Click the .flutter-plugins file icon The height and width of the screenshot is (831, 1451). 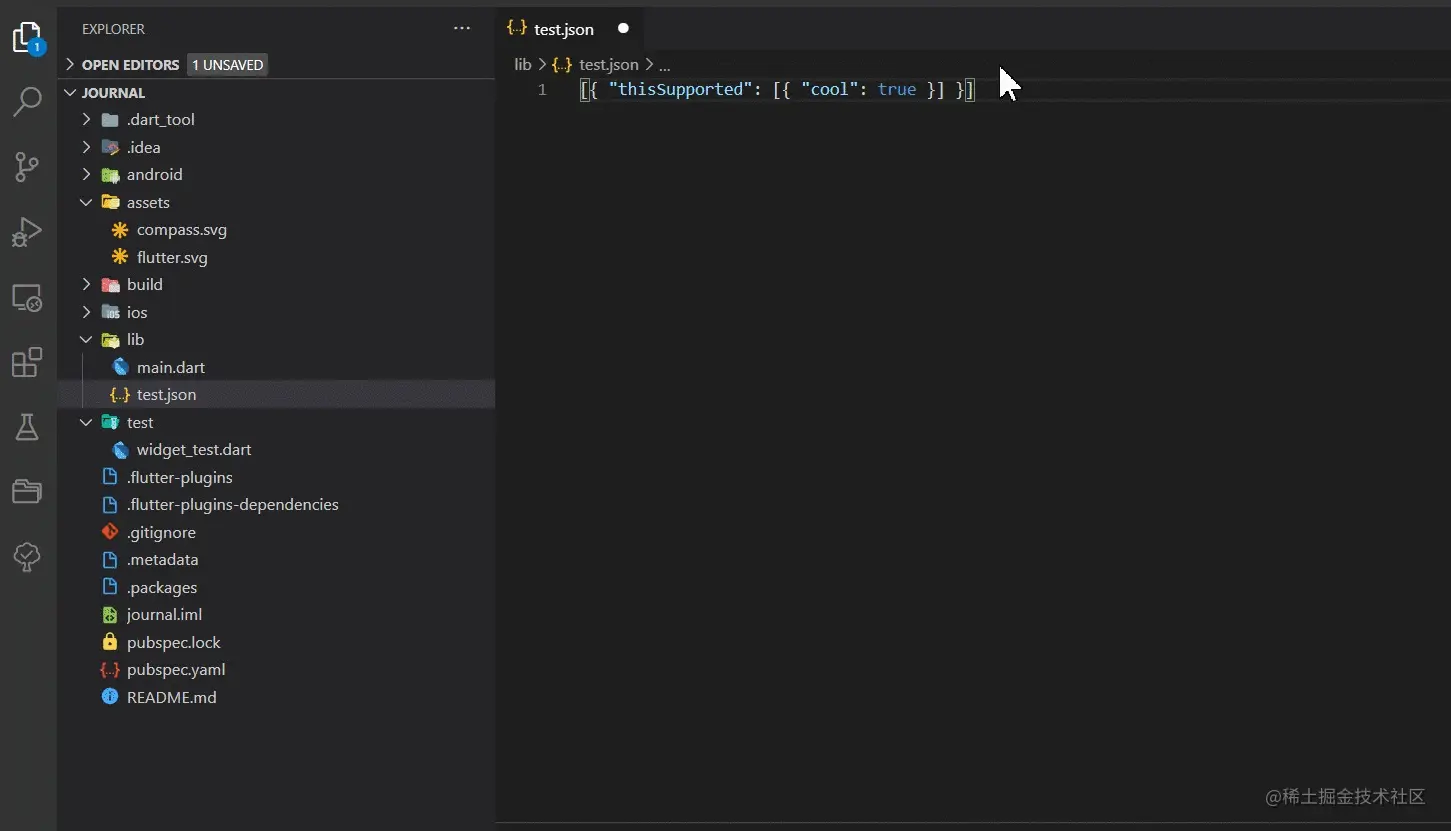pyautogui.click(x=110, y=477)
